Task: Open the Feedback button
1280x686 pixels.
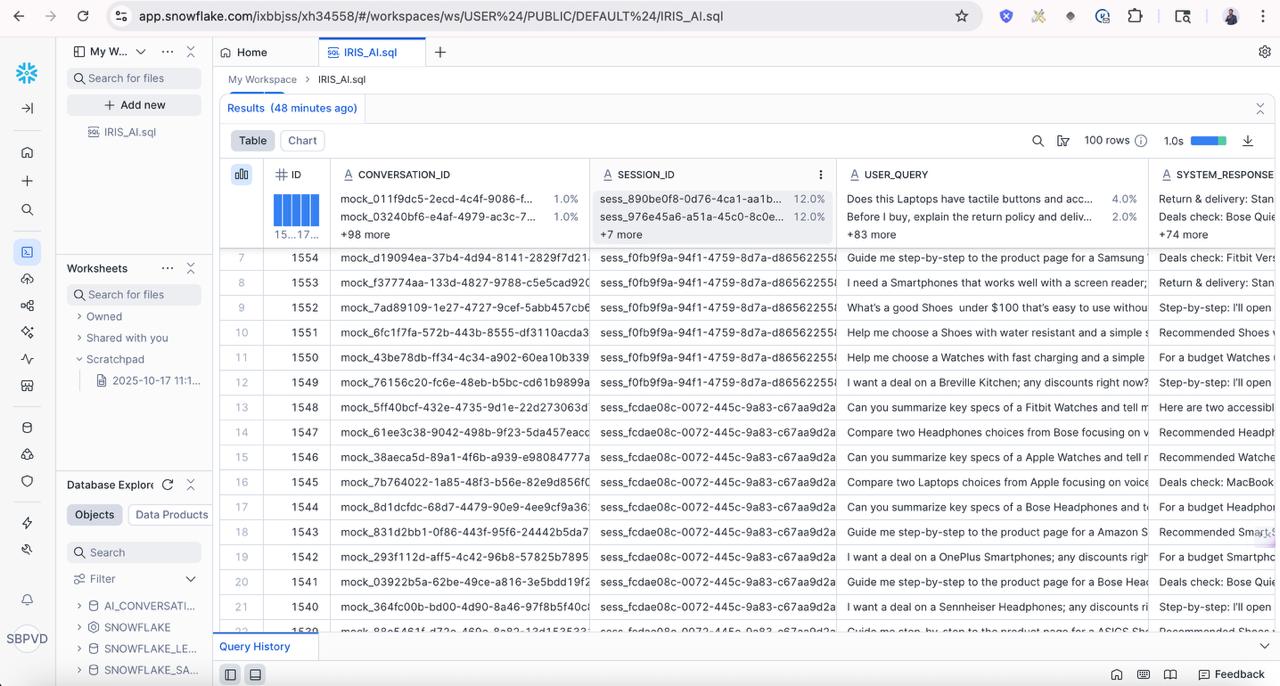Action: pos(1232,674)
